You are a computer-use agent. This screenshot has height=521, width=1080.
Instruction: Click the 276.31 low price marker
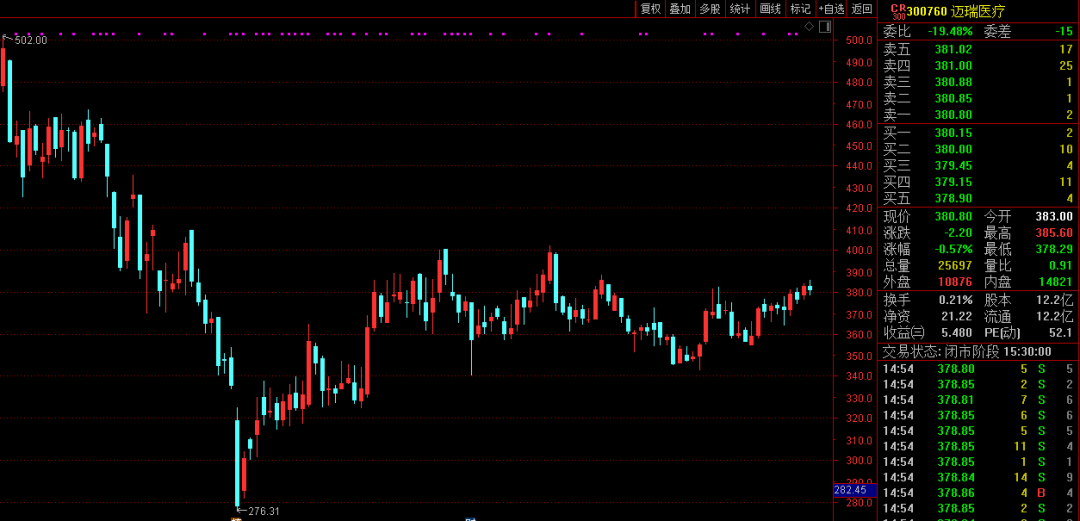(x=262, y=511)
